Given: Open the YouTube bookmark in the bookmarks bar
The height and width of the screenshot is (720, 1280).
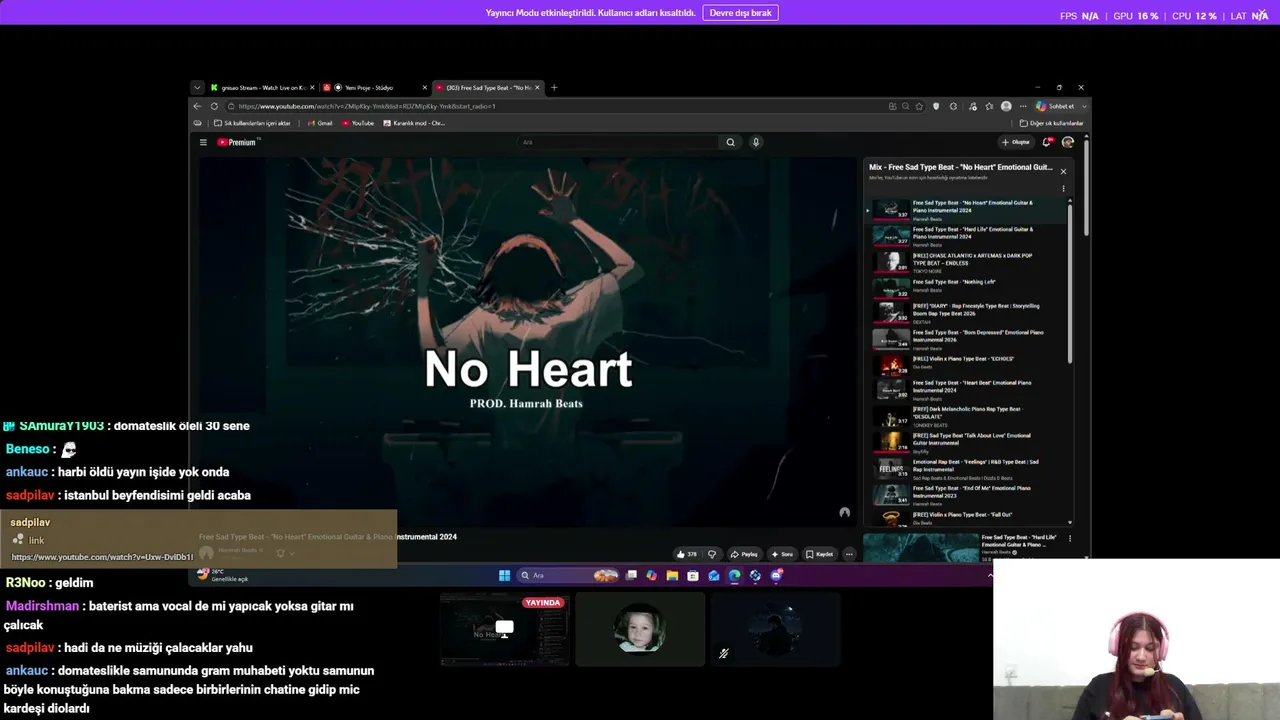Looking at the screenshot, I should point(358,123).
